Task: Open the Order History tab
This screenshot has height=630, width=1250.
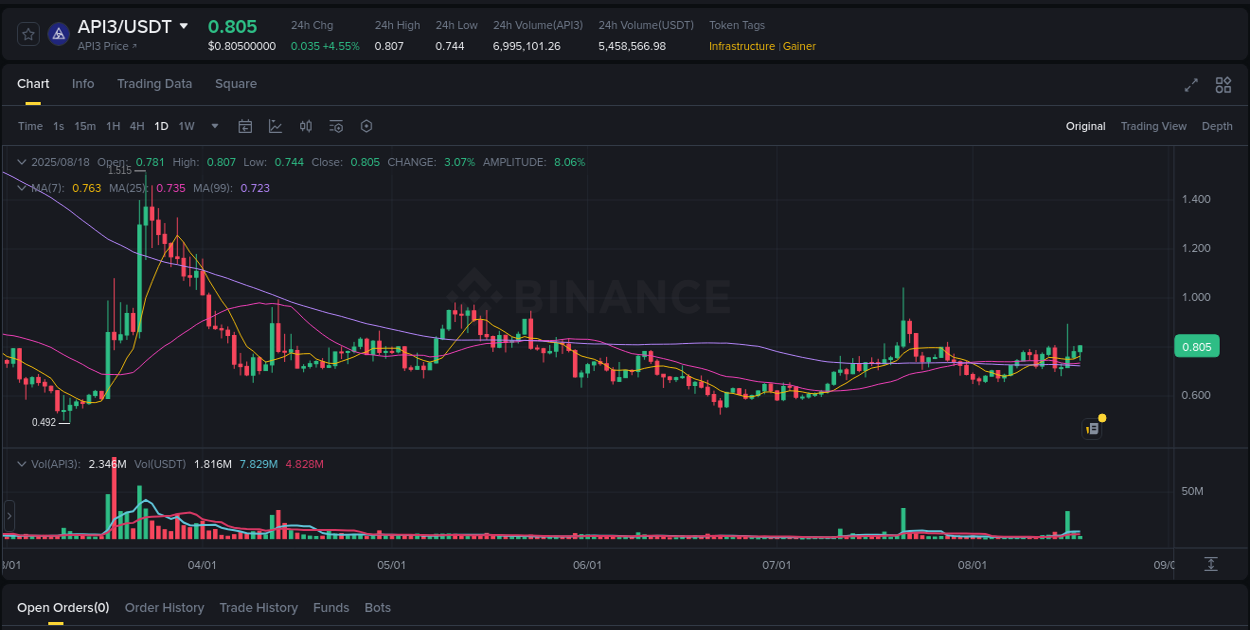Action: [164, 607]
